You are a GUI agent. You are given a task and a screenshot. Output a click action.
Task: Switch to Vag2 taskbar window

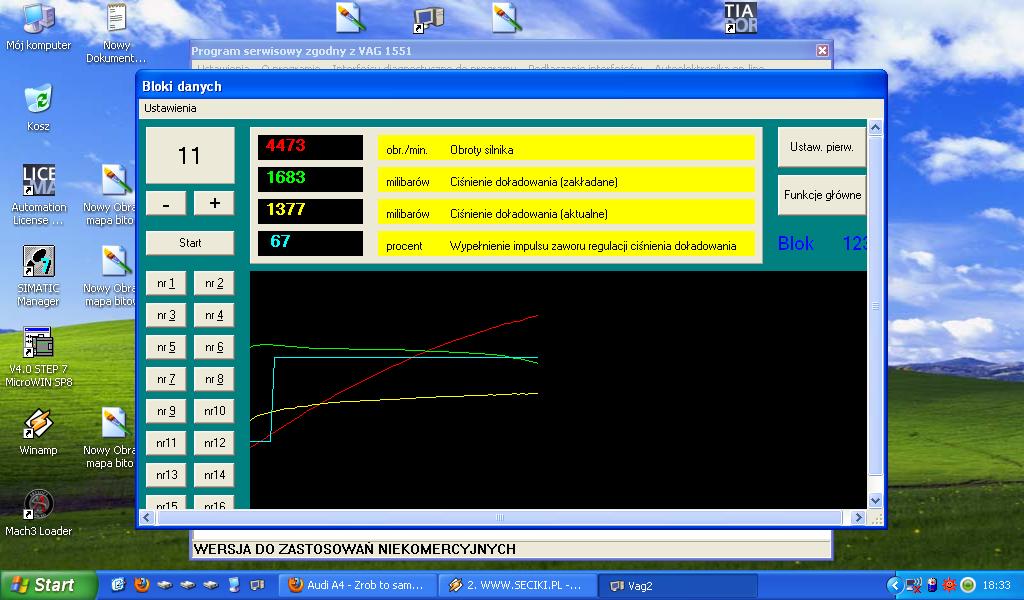click(x=678, y=586)
